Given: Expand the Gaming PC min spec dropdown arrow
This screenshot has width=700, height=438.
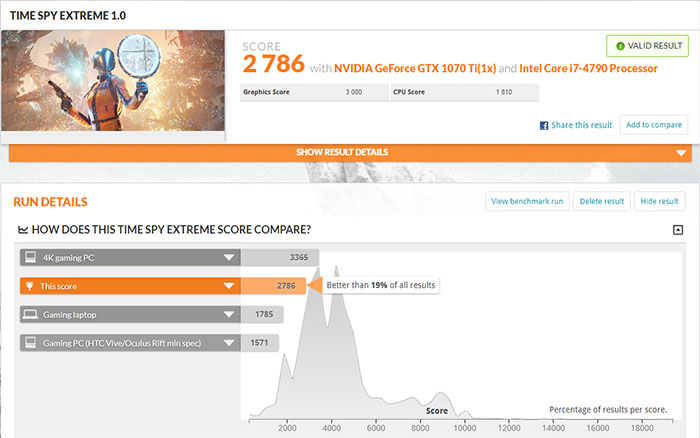Looking at the screenshot, I should (x=230, y=343).
